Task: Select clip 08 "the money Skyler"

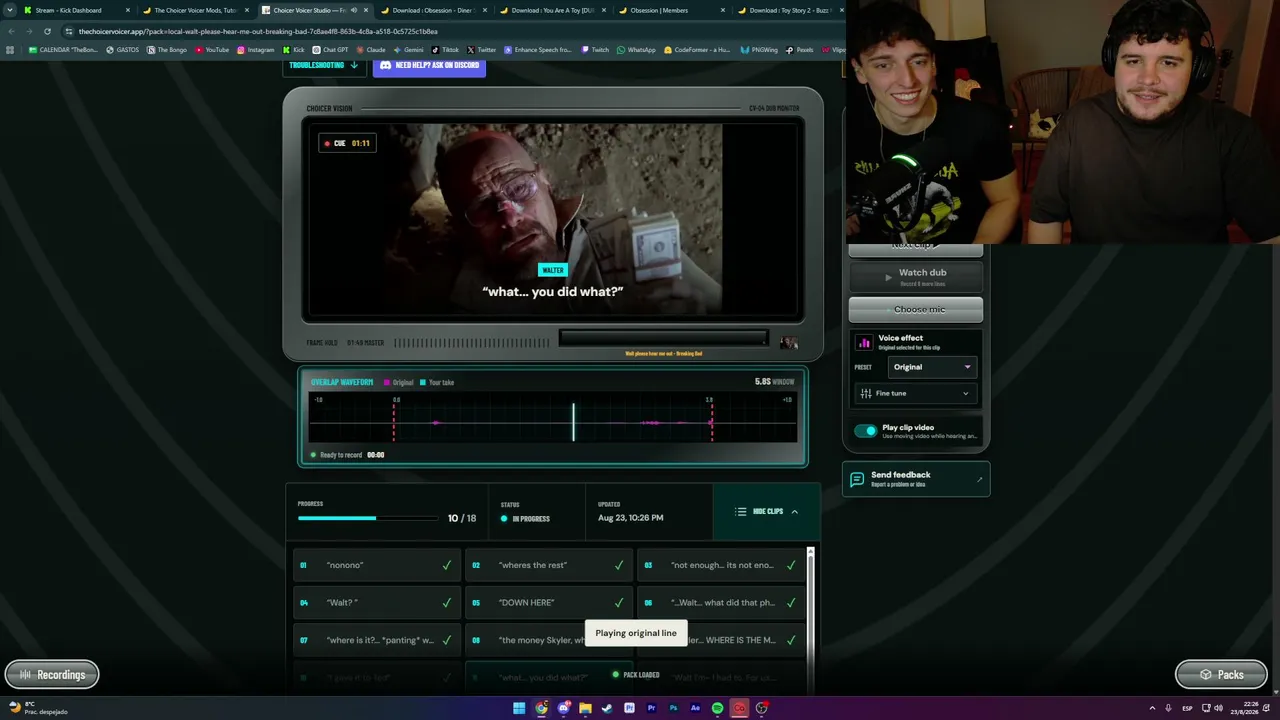Action: 549,640
